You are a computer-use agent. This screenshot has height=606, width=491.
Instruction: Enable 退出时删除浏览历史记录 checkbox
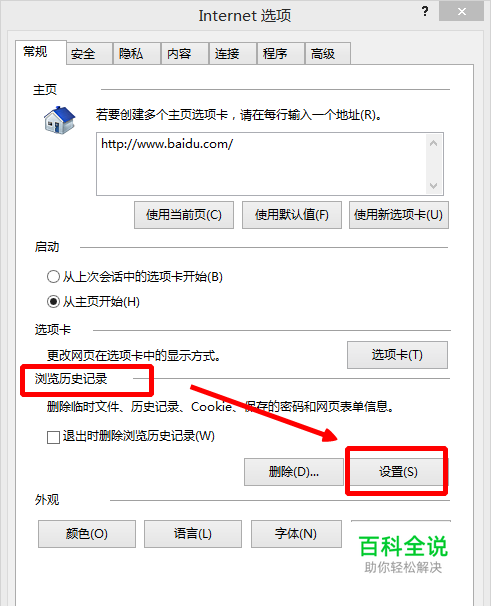pyautogui.click(x=53, y=437)
